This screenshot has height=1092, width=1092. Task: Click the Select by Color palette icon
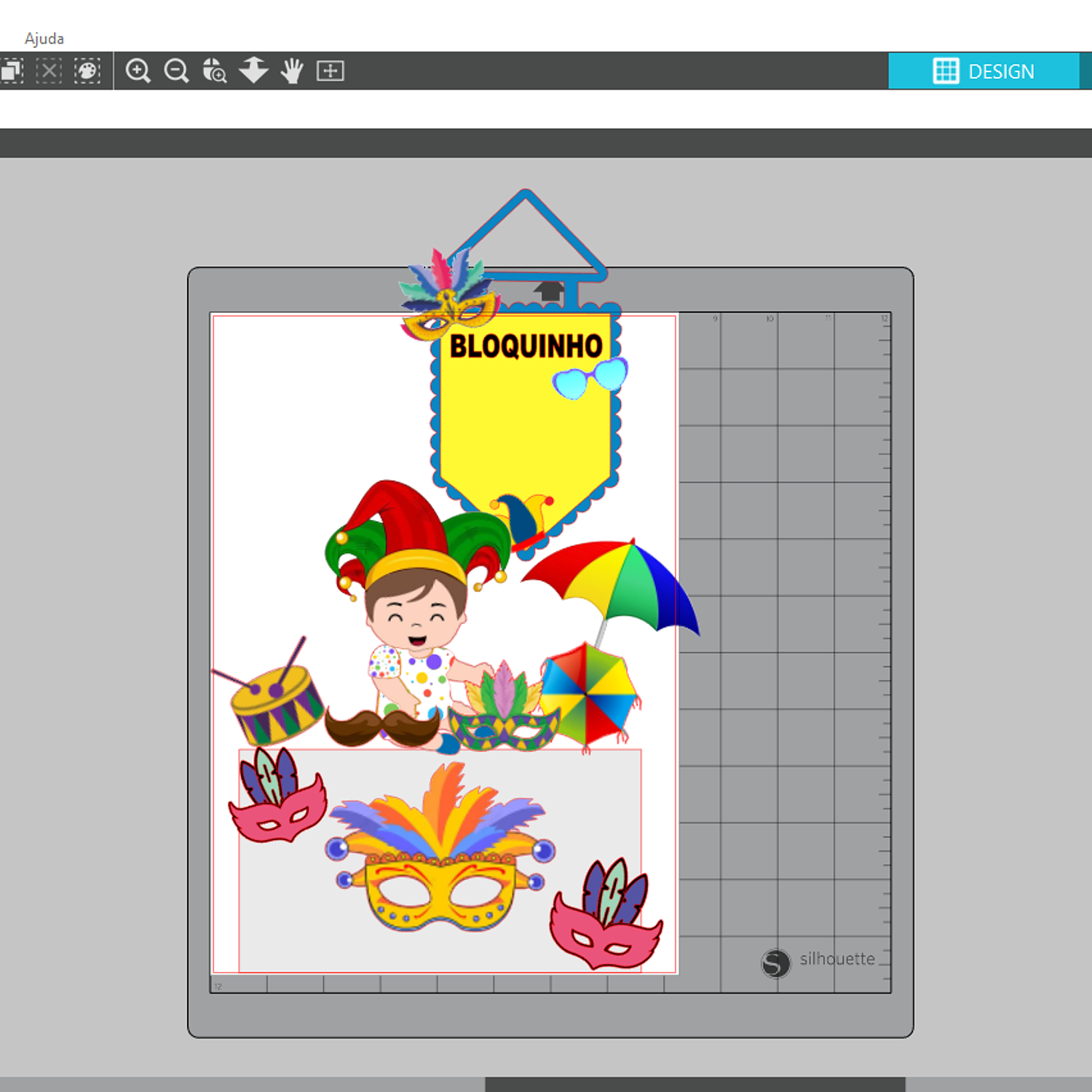coord(87,71)
